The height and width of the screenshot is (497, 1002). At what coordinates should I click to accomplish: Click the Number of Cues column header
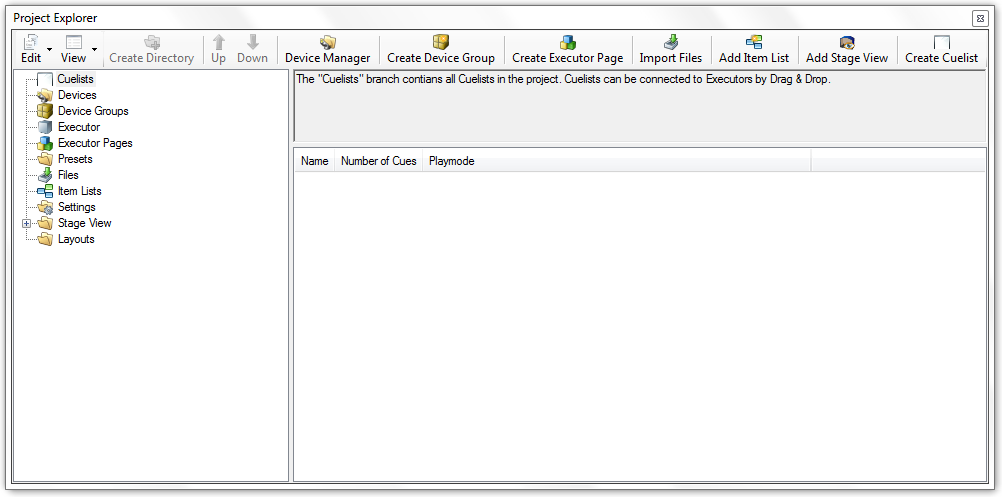(x=378, y=161)
